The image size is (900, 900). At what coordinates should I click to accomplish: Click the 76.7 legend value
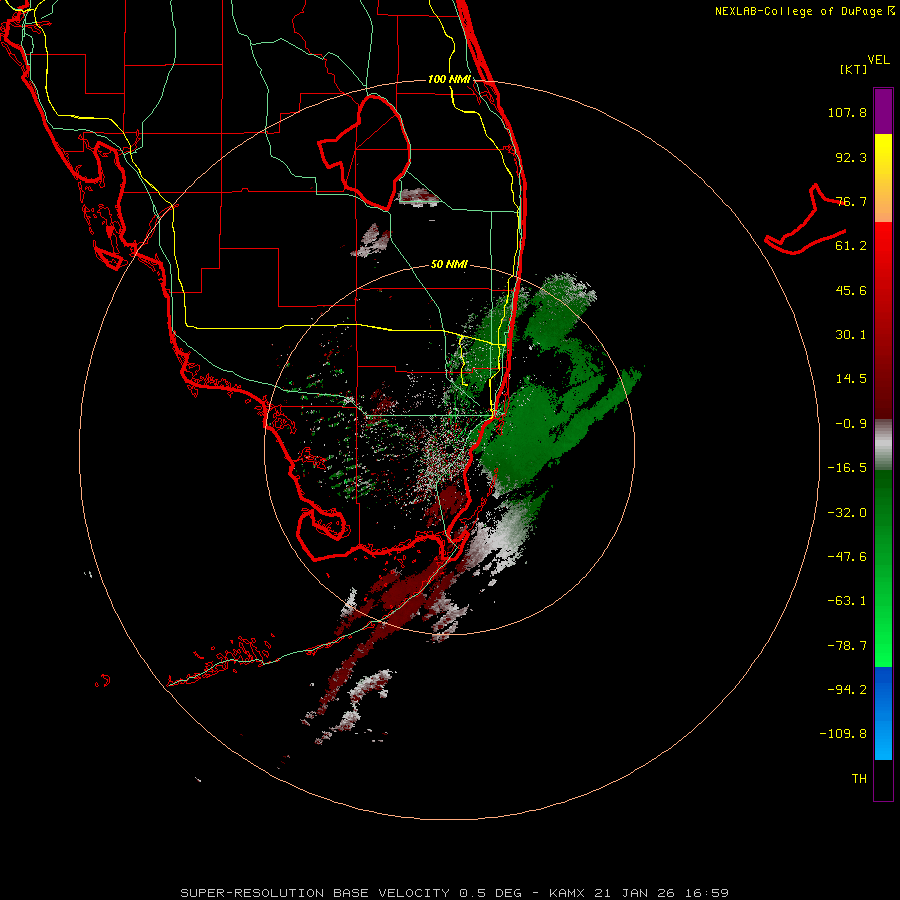tap(851, 201)
